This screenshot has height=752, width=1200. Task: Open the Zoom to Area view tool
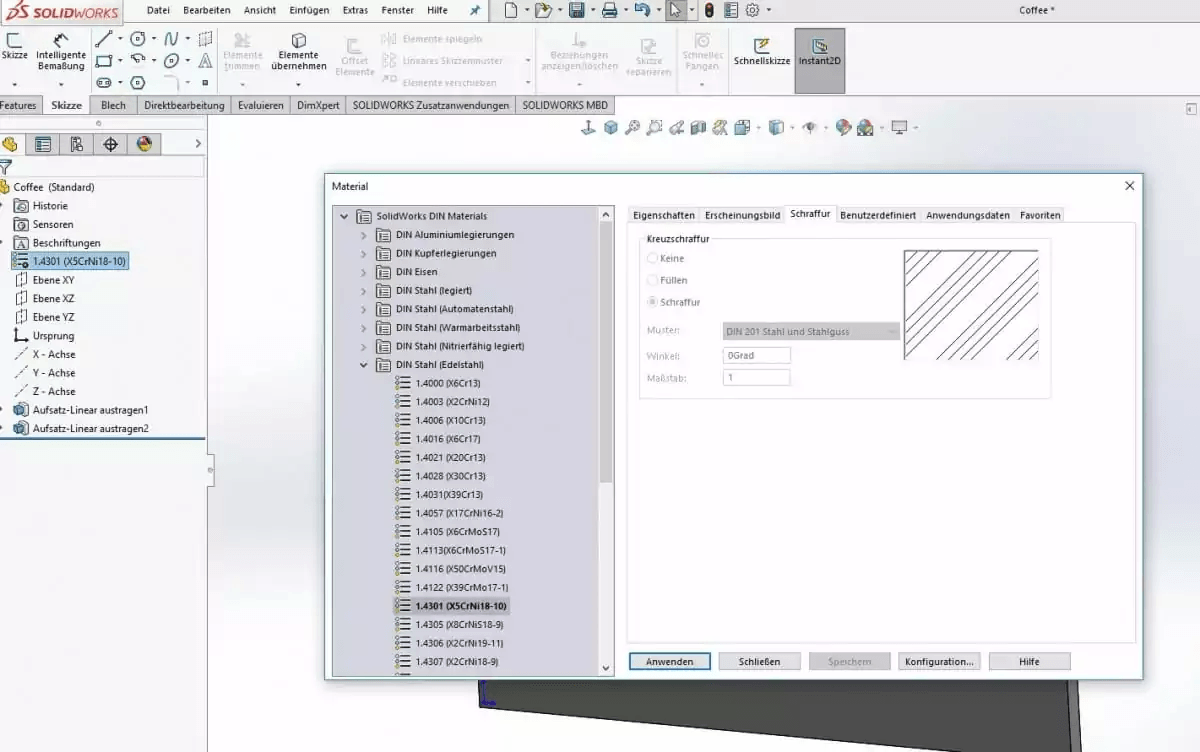653,127
